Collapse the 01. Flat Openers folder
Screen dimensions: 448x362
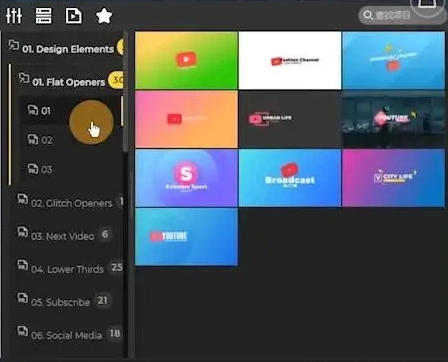pyautogui.click(x=70, y=81)
